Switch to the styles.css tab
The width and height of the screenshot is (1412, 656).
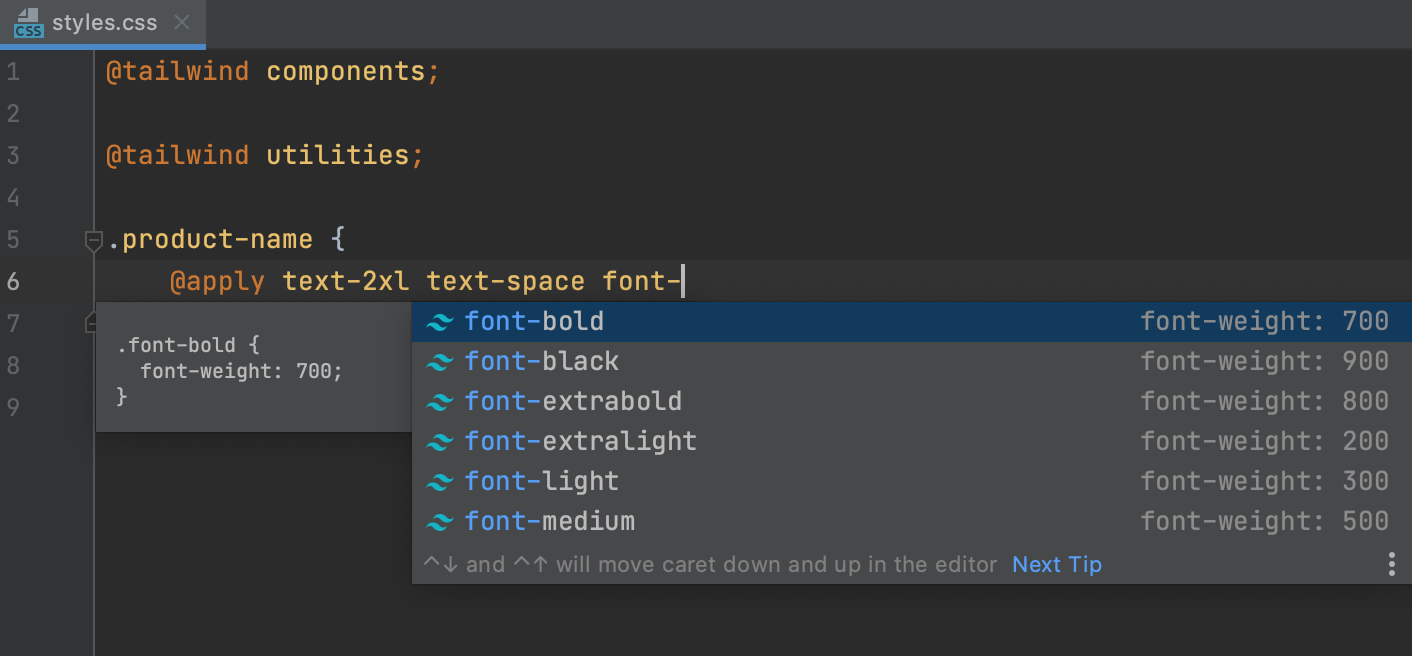(105, 22)
